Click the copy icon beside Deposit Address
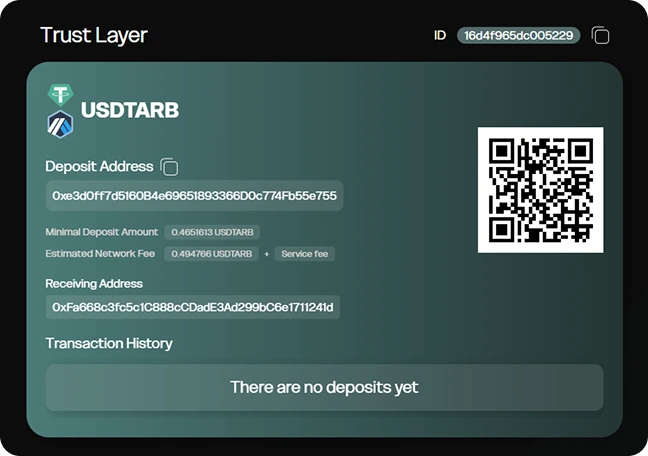This screenshot has height=456, width=648. tap(170, 167)
